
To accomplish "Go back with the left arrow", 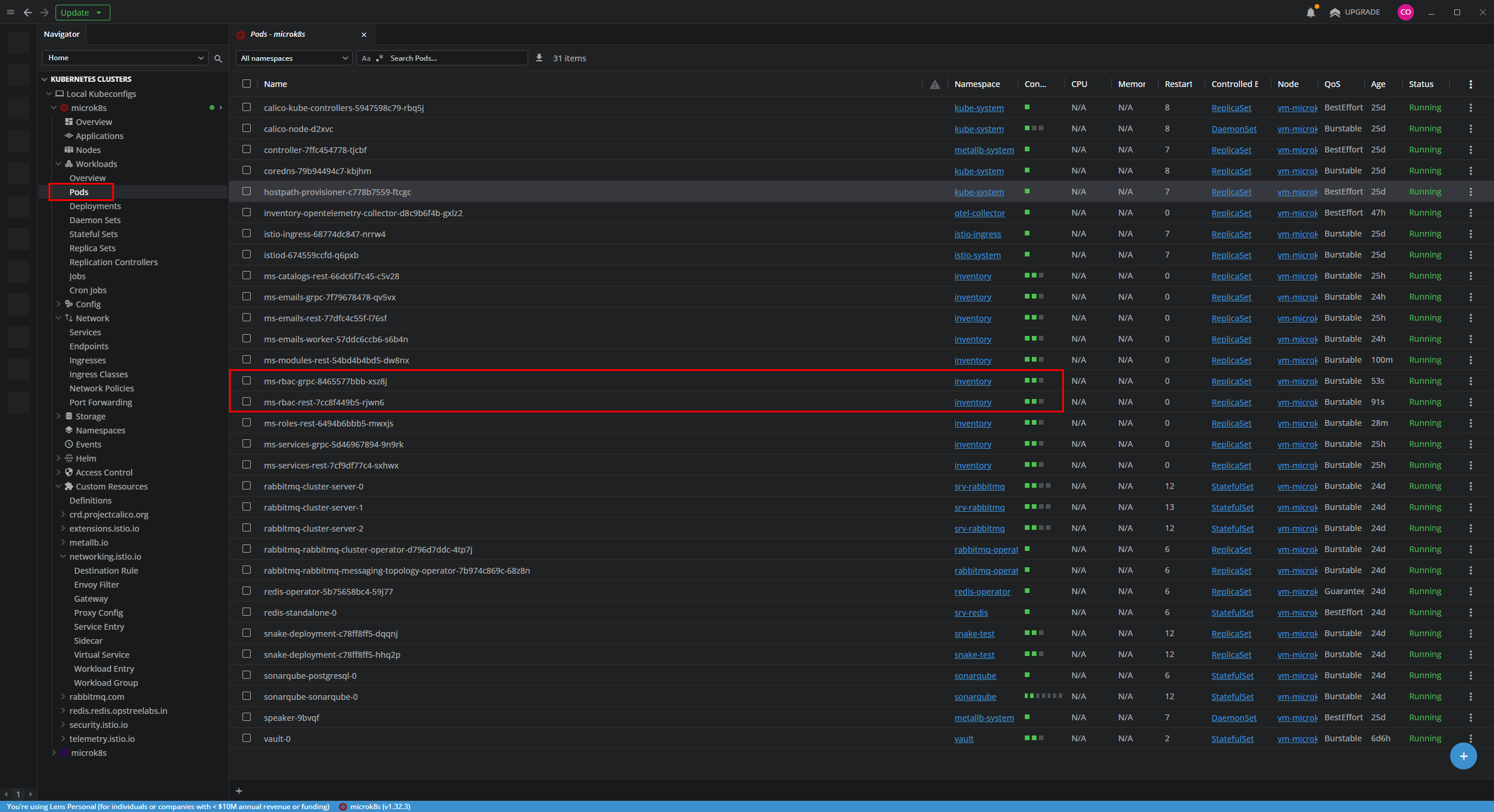I will click(x=27, y=12).
